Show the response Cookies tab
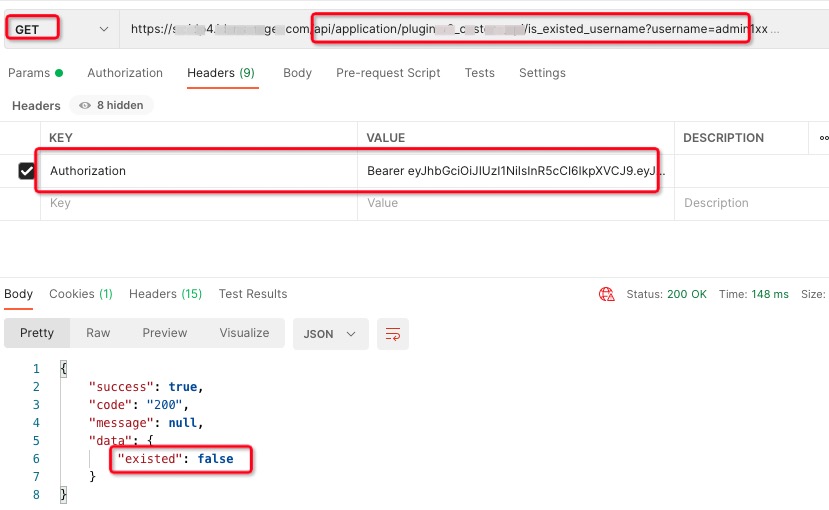The width and height of the screenshot is (829, 510). (80, 294)
